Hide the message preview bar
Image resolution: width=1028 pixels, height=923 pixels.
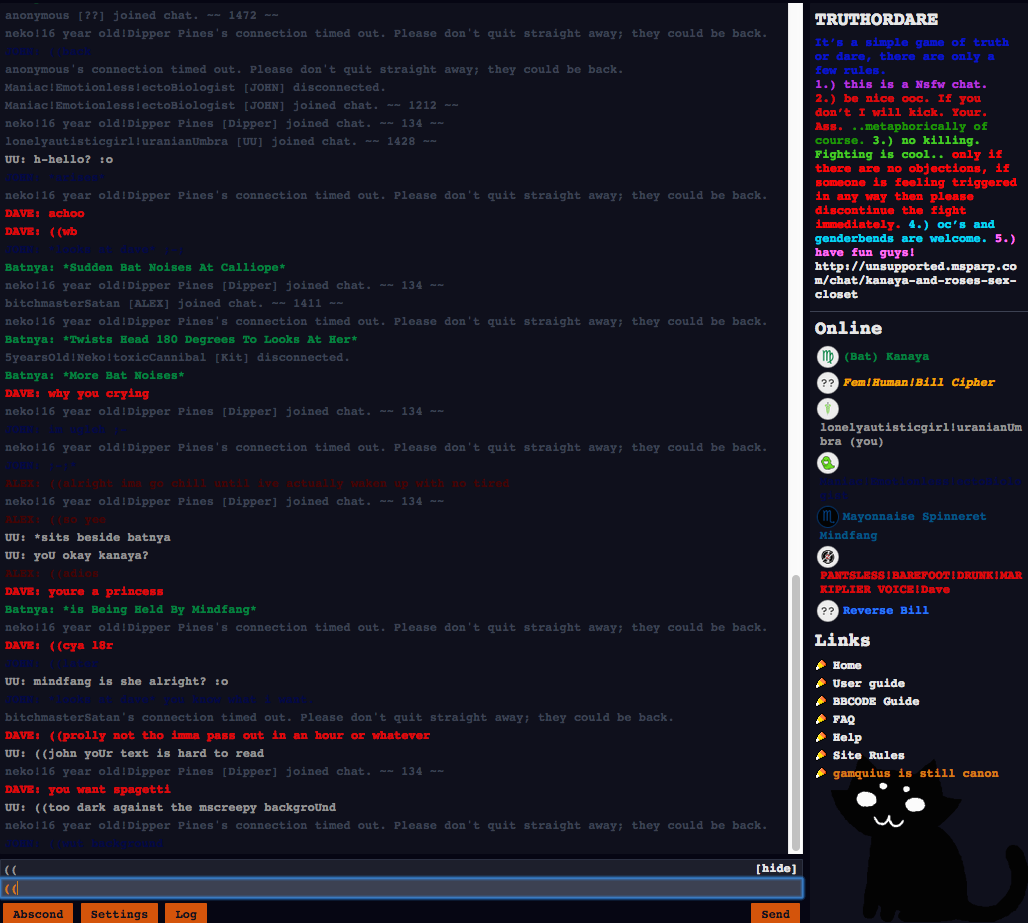776,869
